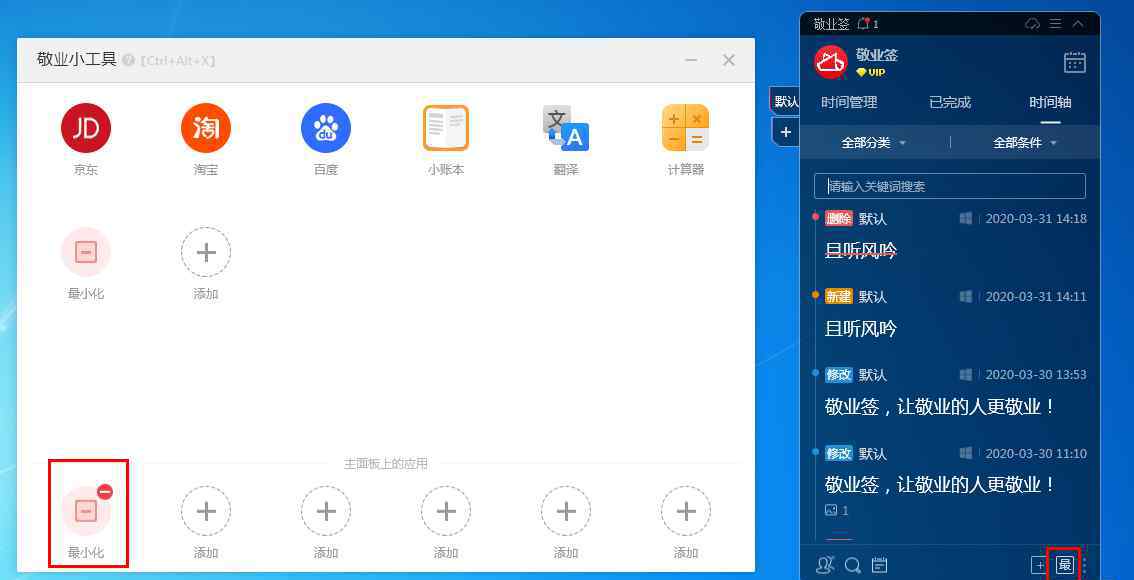Remove pinned 最小化 via its red minus badge
Viewport: 1134px width, 580px height.
pos(105,492)
